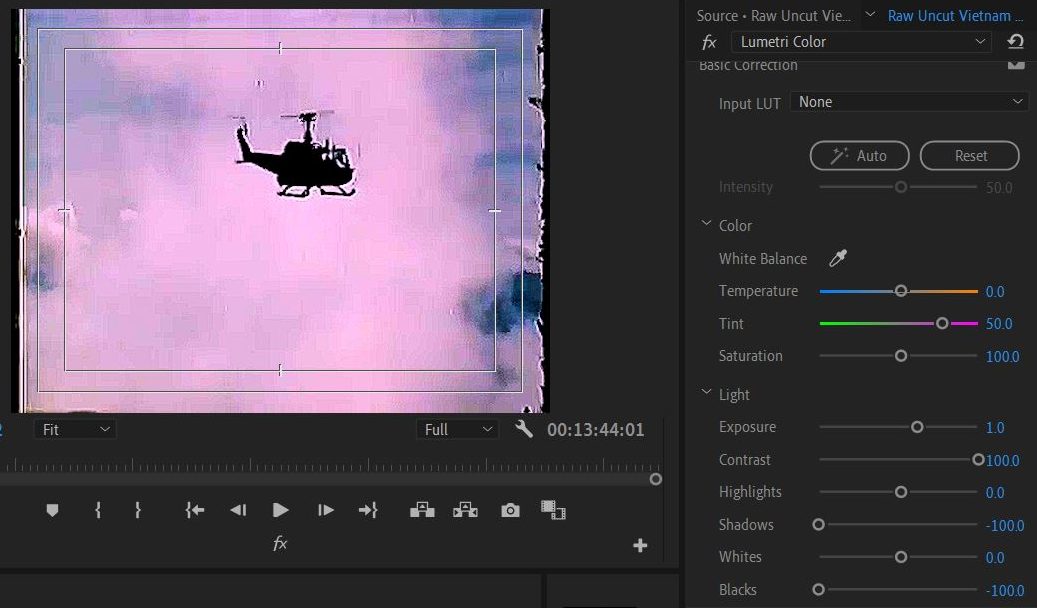Viewport: 1037px width, 608px height.
Task: Click the Exposure value 1.0
Action: point(995,428)
